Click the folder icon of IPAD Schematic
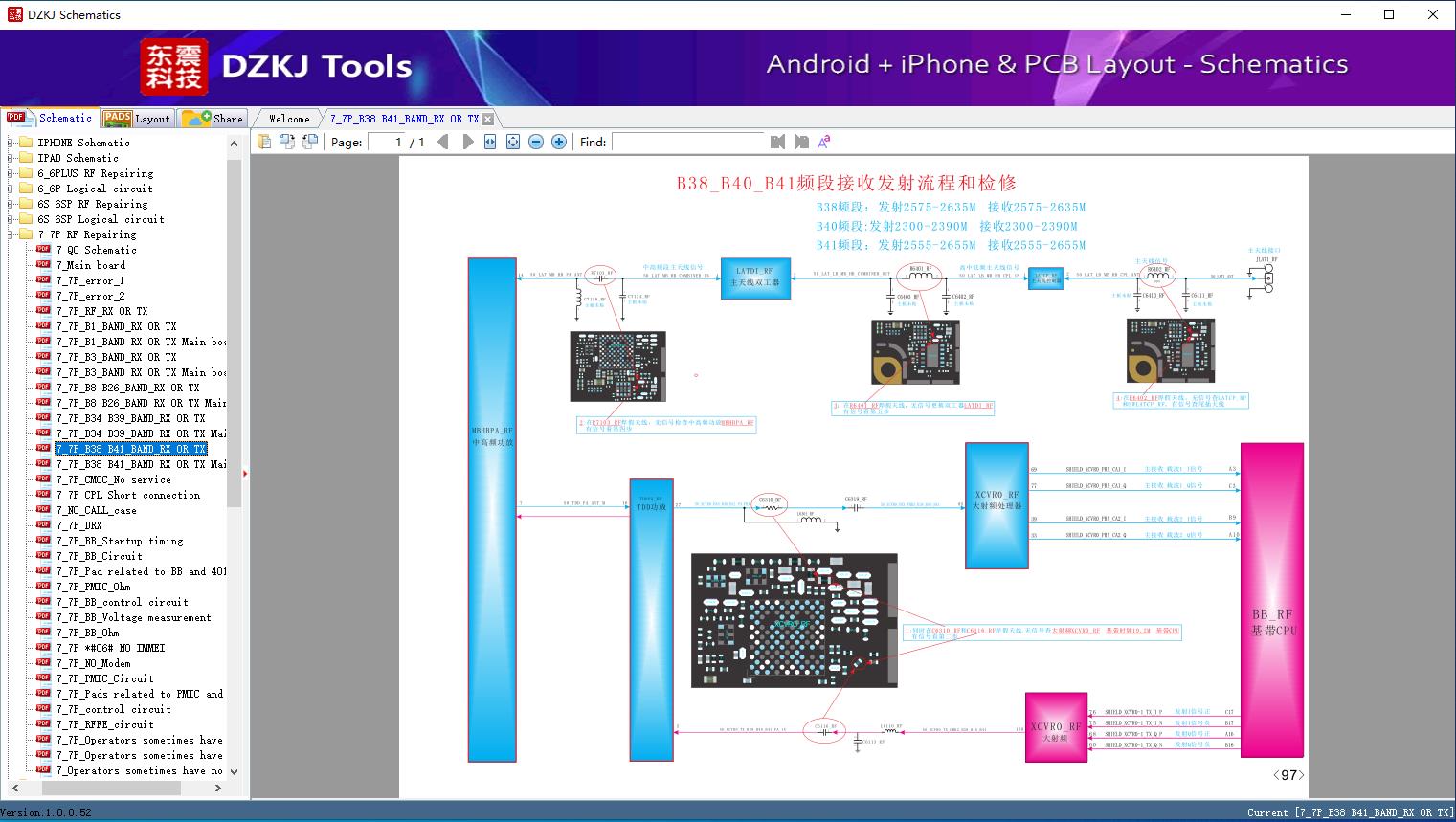This screenshot has height=822, width=1456. tap(26, 158)
